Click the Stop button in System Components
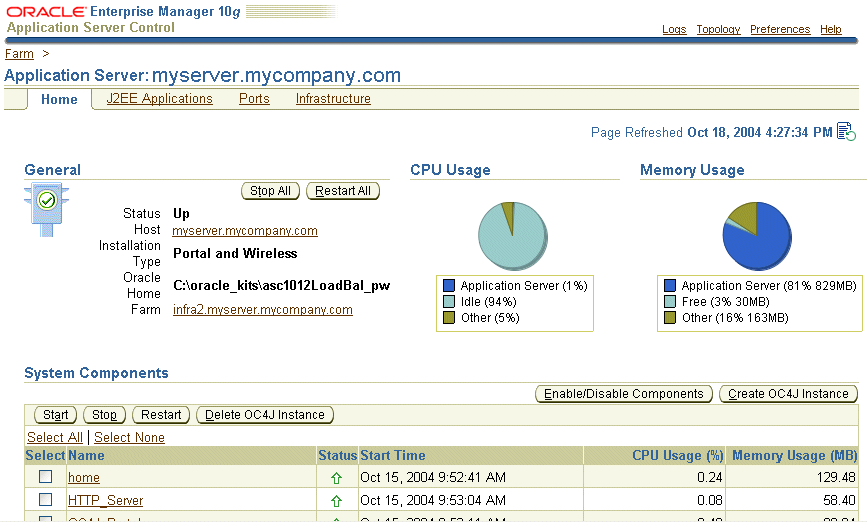This screenshot has height=522, width=867. [104, 415]
